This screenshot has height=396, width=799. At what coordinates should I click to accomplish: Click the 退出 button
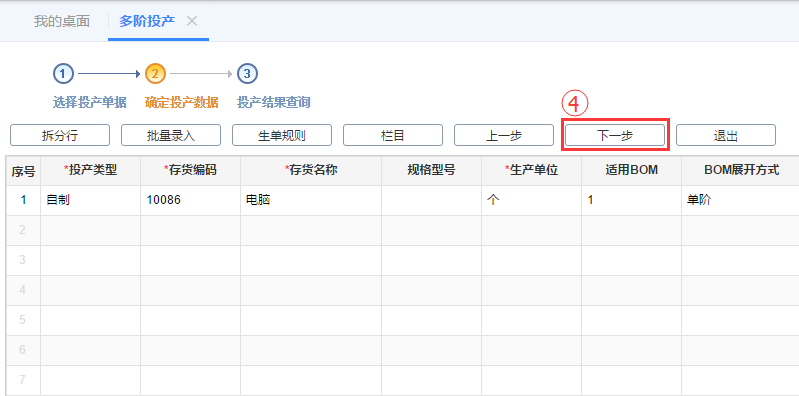[x=726, y=135]
